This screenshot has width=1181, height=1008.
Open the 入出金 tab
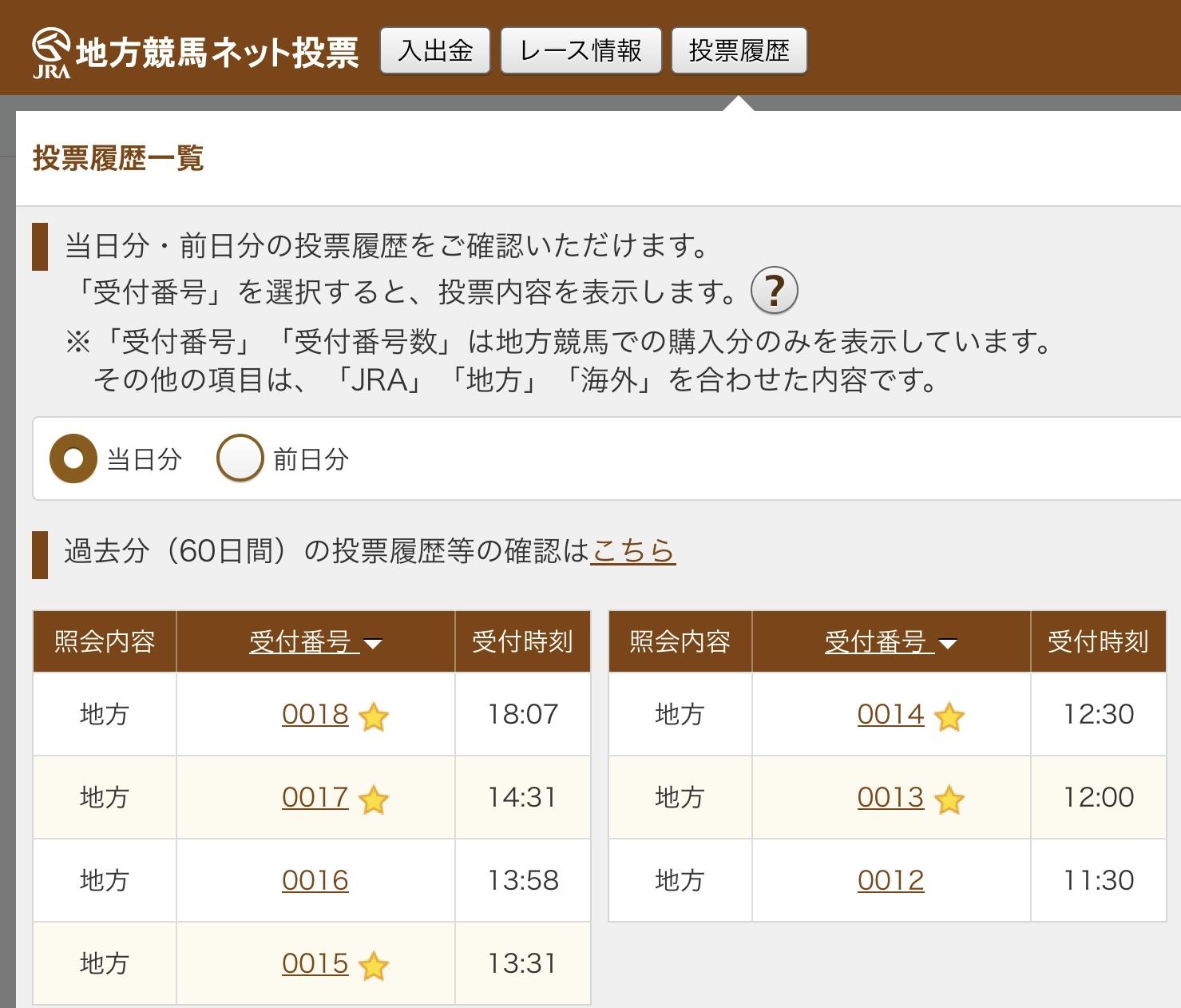tap(435, 51)
